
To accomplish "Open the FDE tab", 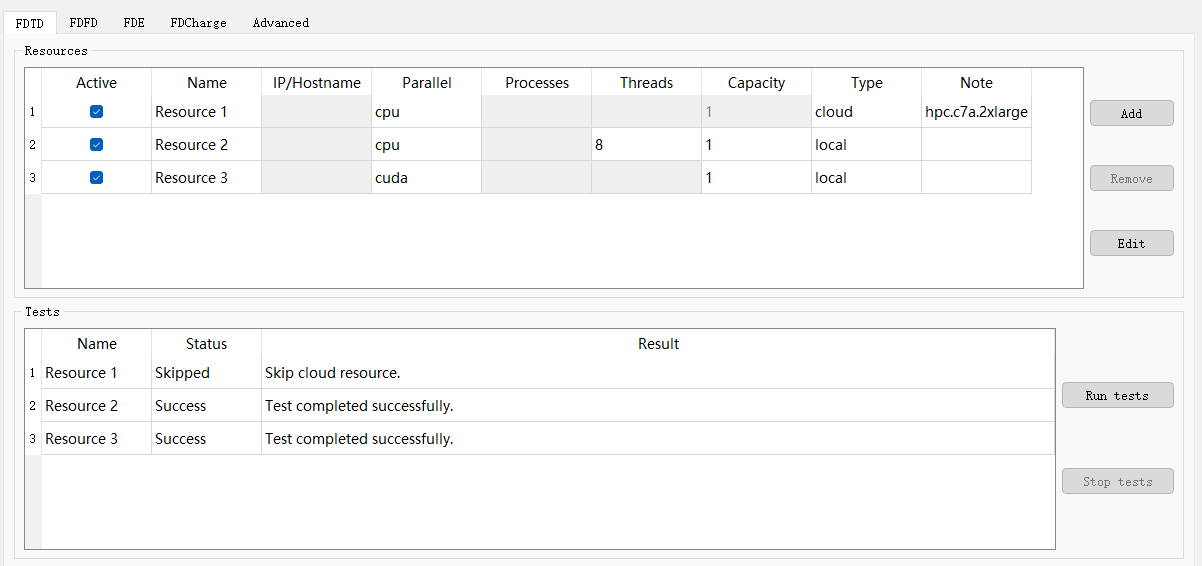I will pyautogui.click(x=134, y=23).
